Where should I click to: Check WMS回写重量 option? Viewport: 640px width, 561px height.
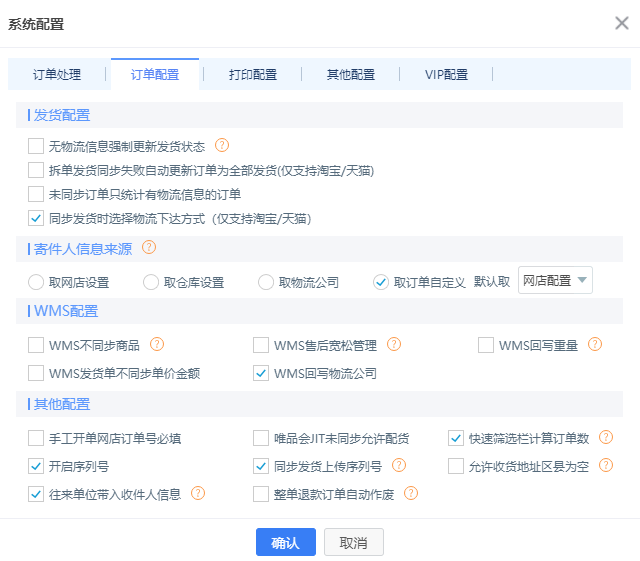coord(486,345)
